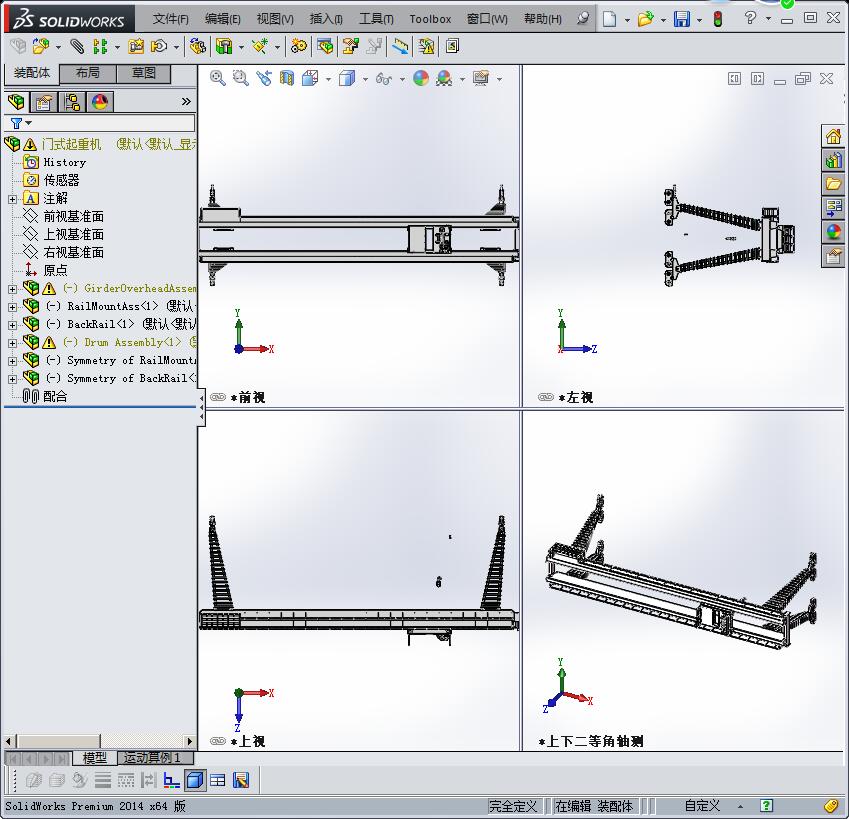Open the ConfigurationManager tab icon
Viewport: 849px width, 819px height.
[71, 102]
